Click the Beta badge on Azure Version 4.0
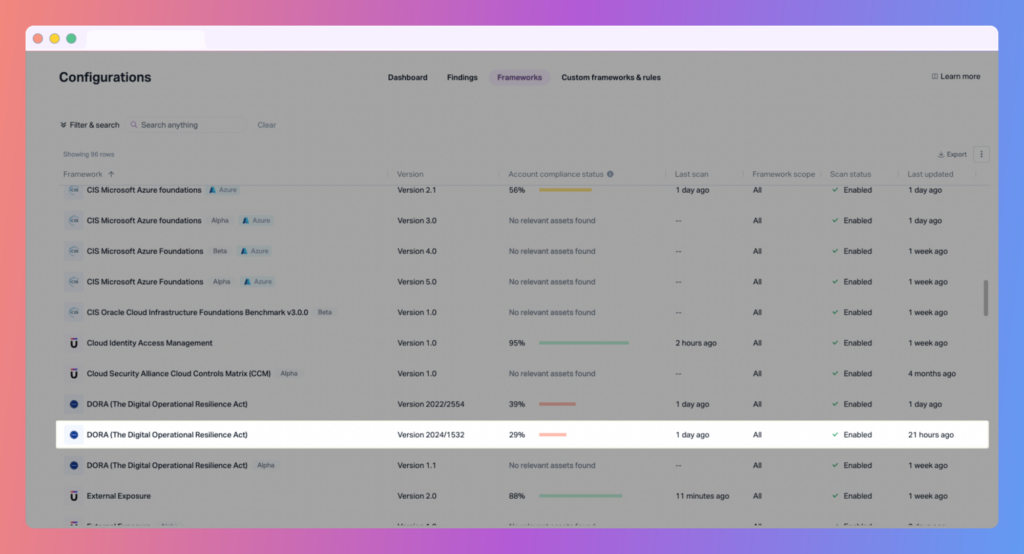Screen dimensions: 1024x554 [x=220, y=251]
